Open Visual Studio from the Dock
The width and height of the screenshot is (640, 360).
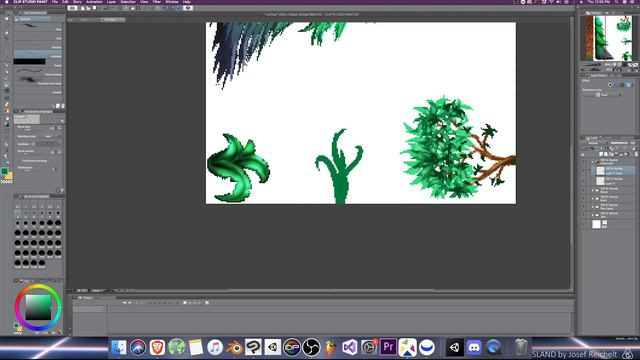point(350,347)
